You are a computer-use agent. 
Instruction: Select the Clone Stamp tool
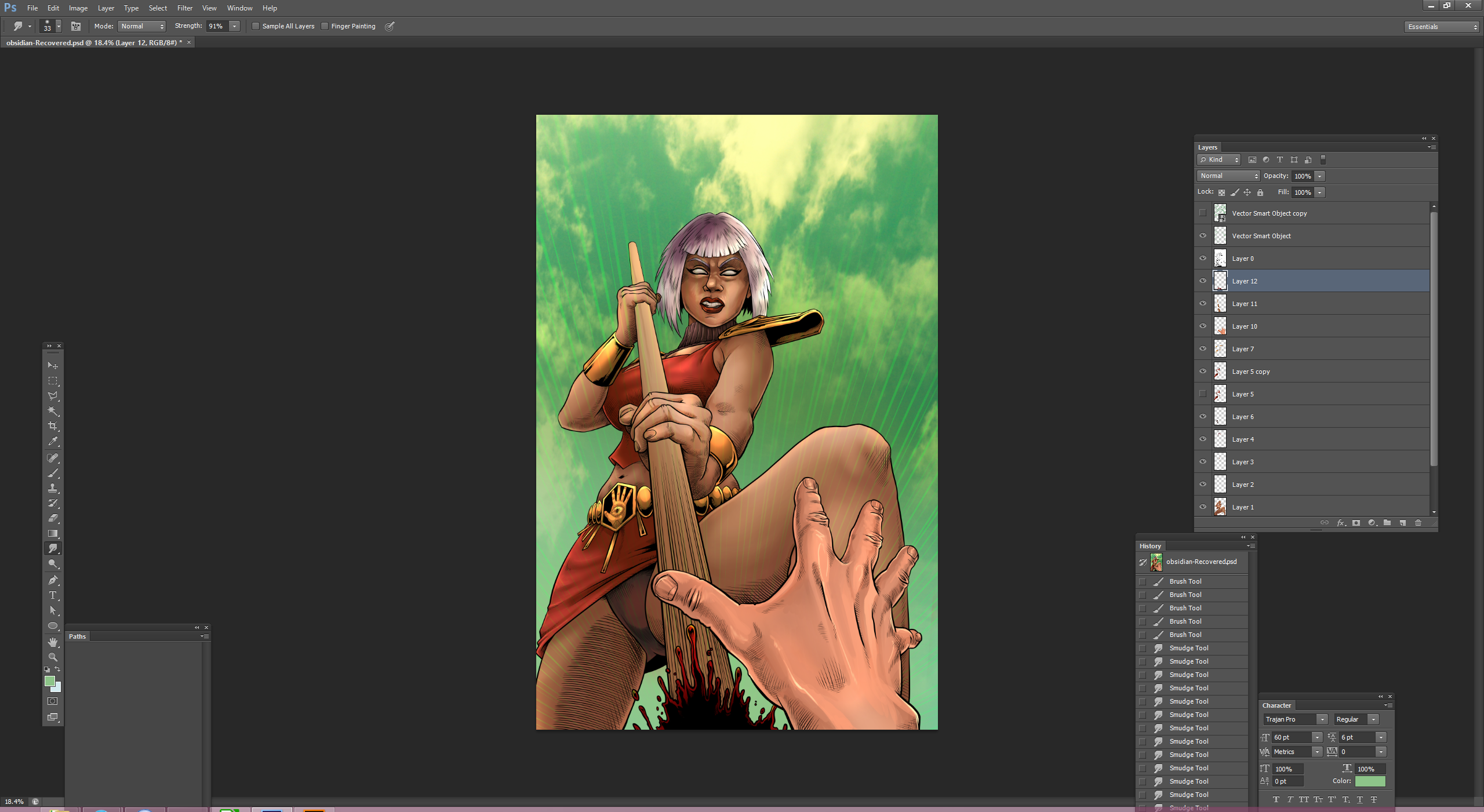(x=53, y=488)
